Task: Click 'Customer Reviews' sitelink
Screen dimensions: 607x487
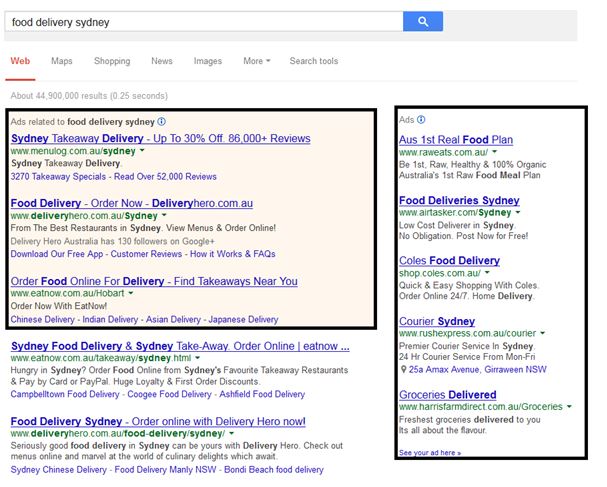Action: (146, 254)
